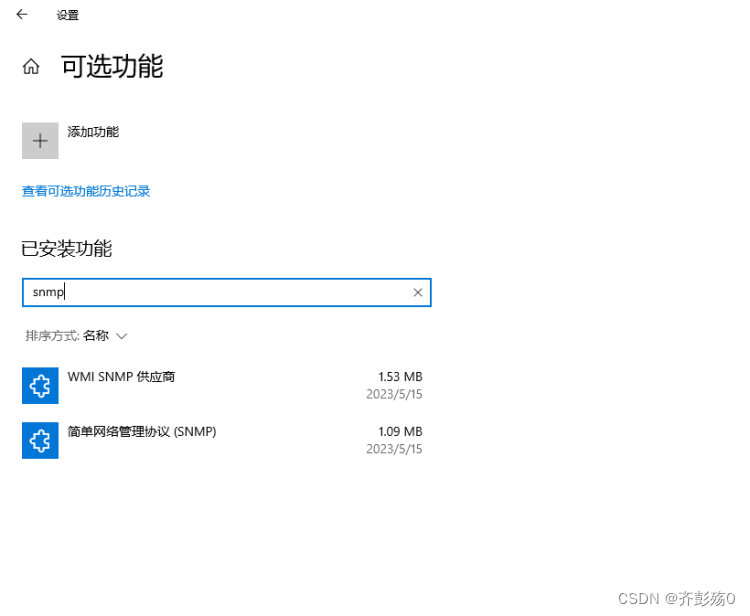Screen dimensions: 750x616
Task: Select the 简单网络管理协议 (SNMP) feature name
Action: (x=142, y=432)
